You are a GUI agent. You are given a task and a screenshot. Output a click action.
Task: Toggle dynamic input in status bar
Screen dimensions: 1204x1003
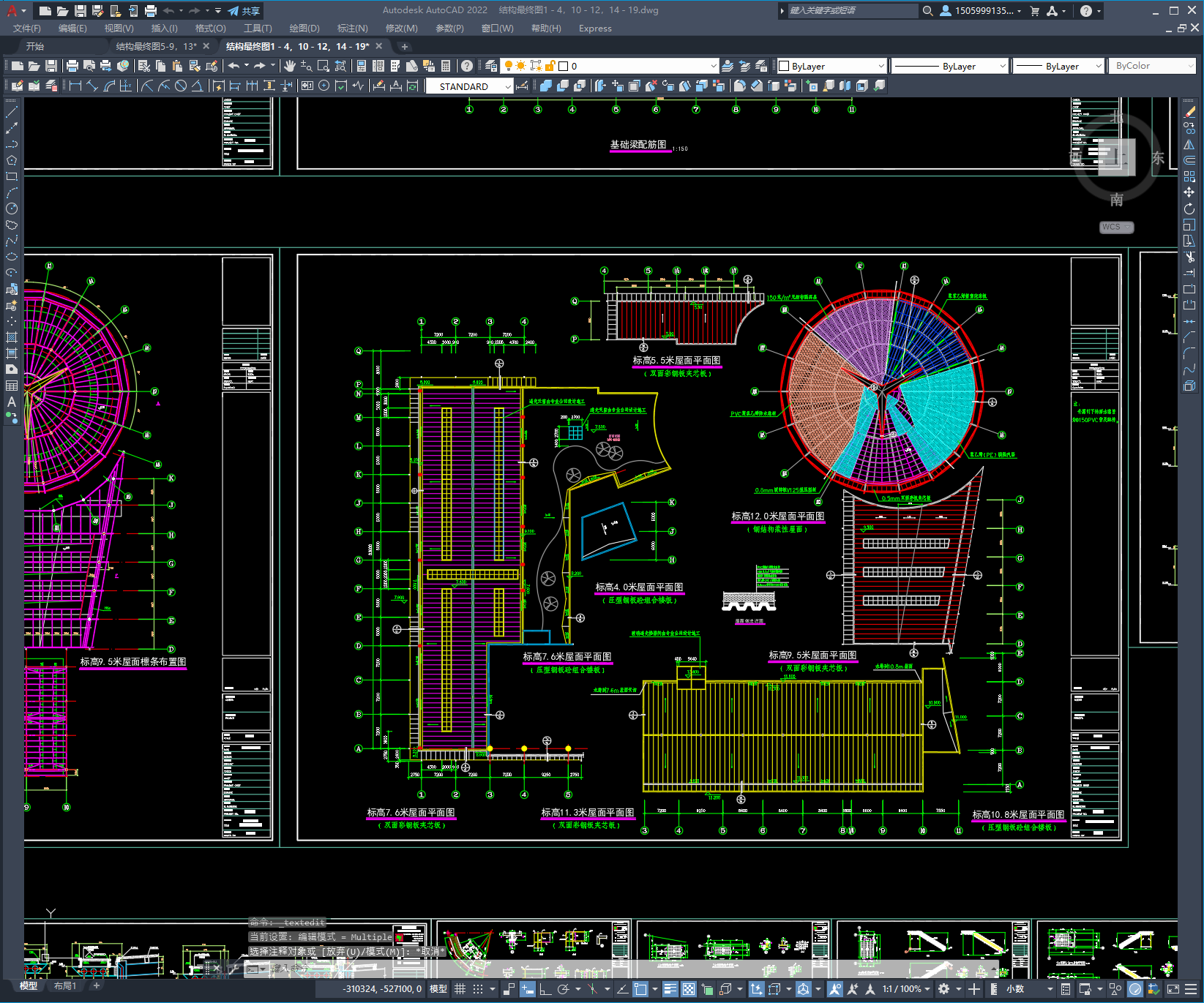[x=528, y=989]
